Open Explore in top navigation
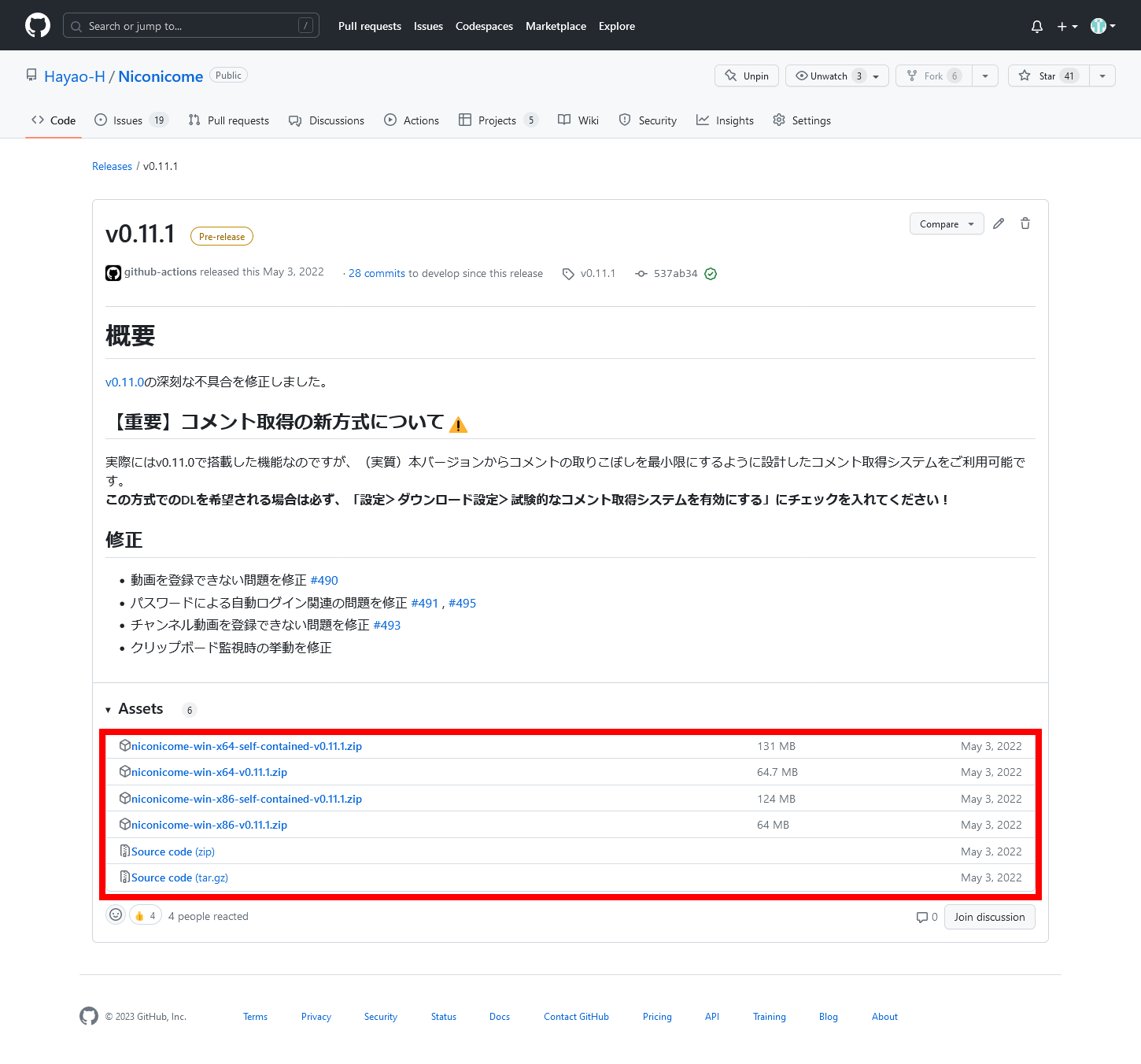Screen dimensions: 1141x1064 click(x=617, y=26)
